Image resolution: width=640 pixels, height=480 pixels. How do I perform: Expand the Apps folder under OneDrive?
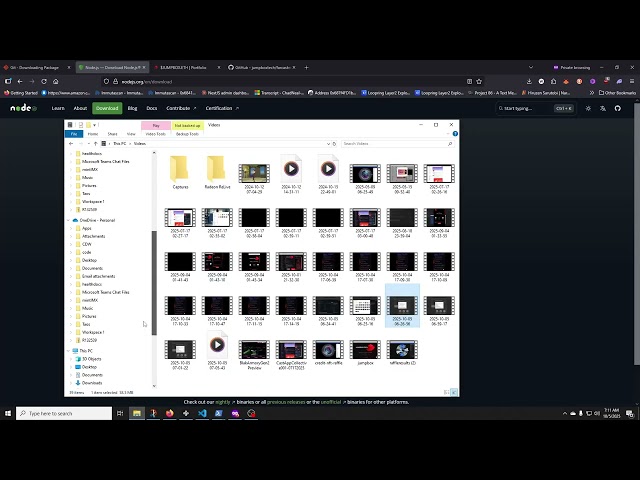click(71, 229)
